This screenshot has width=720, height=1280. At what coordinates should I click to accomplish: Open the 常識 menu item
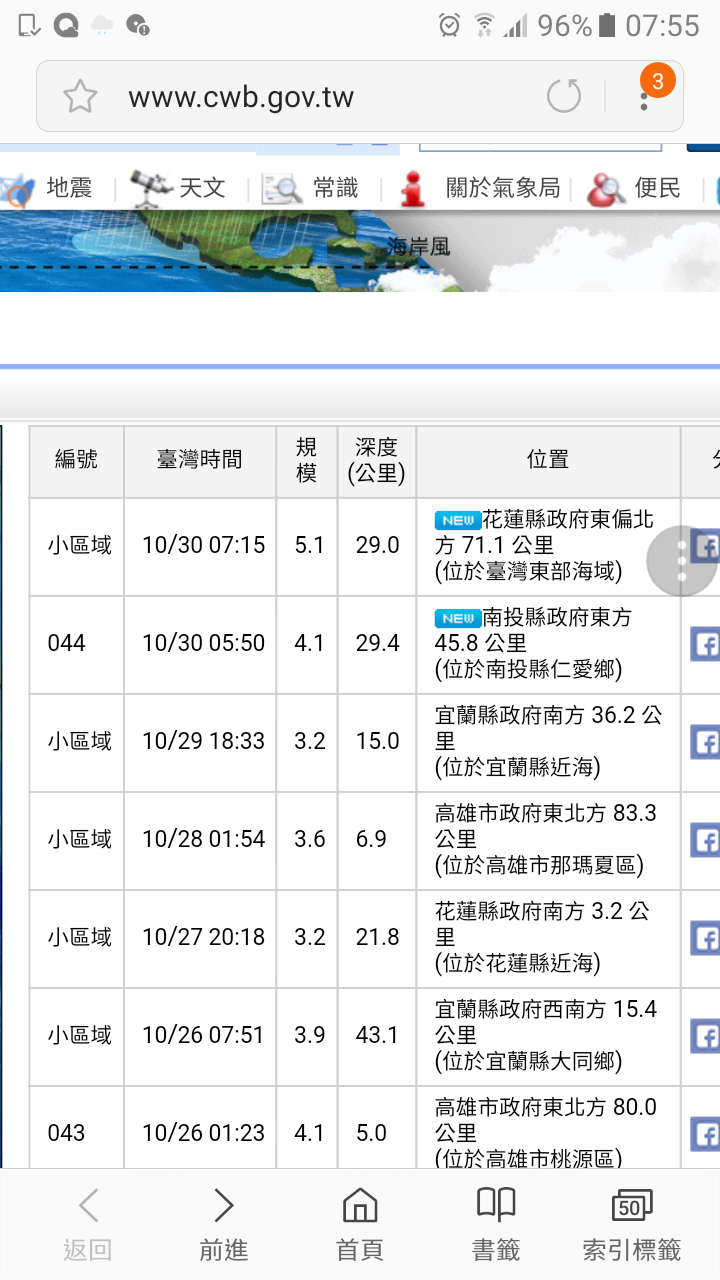335,187
